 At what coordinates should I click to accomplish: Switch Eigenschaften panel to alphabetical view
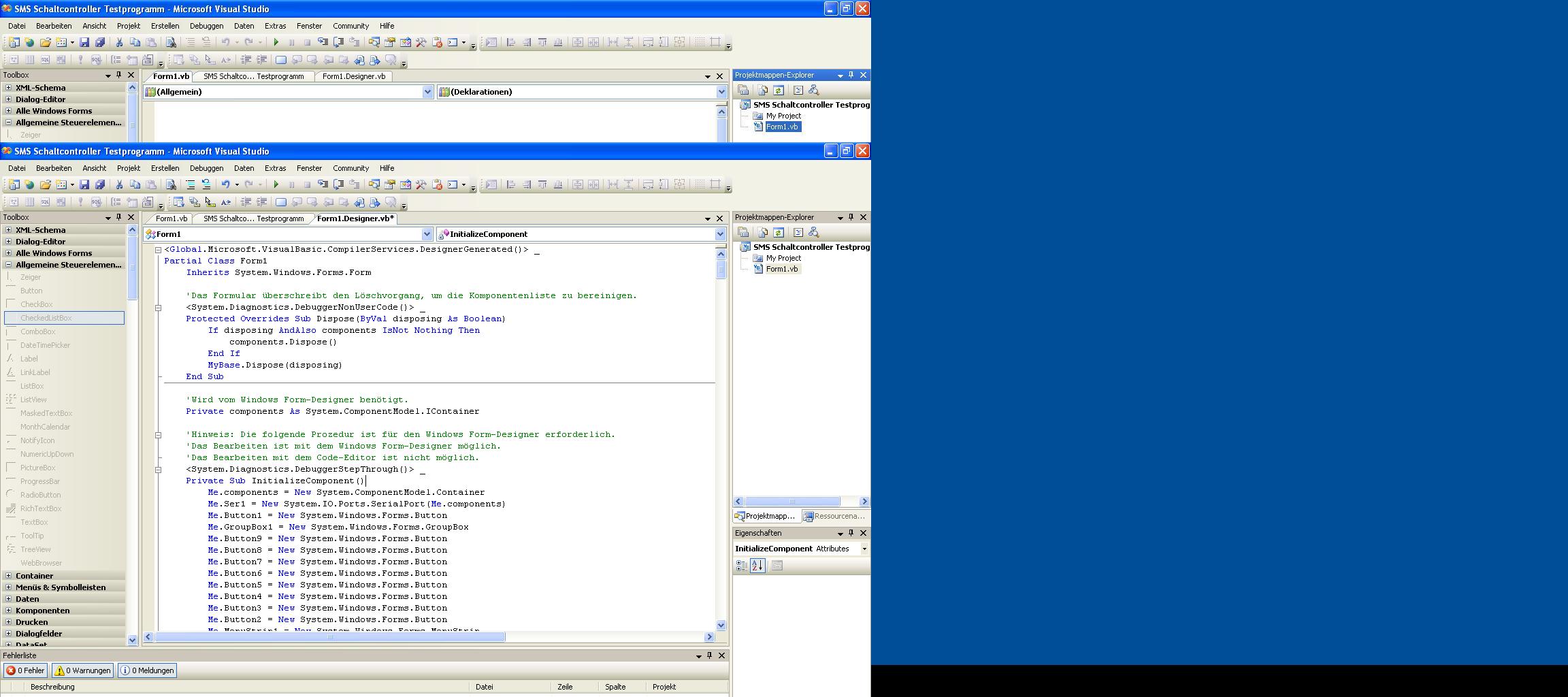pos(757,566)
